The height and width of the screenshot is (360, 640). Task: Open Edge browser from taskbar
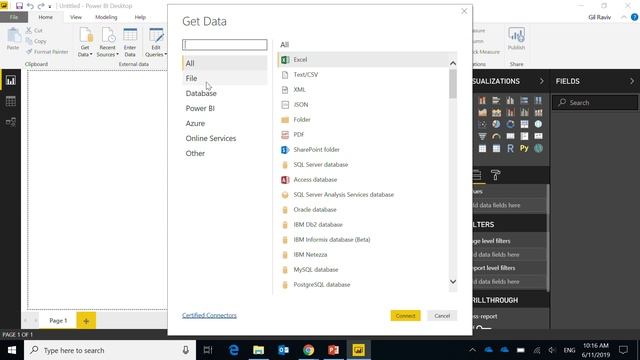[233, 350]
